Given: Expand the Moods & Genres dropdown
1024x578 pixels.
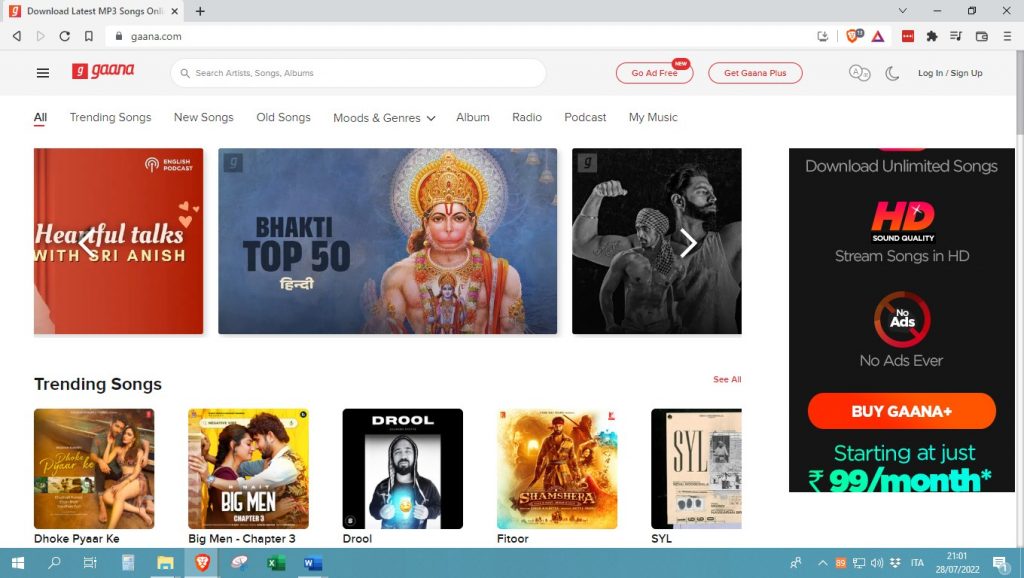Looking at the screenshot, I should pyautogui.click(x=384, y=117).
